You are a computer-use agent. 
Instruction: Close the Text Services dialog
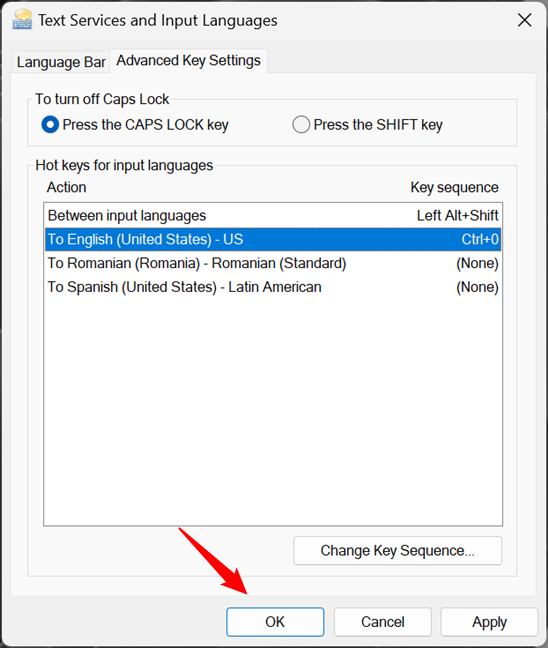point(524,20)
